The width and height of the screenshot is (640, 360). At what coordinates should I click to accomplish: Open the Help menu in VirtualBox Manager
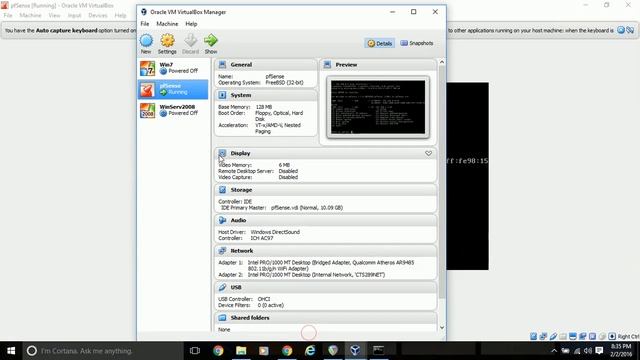[x=191, y=24]
